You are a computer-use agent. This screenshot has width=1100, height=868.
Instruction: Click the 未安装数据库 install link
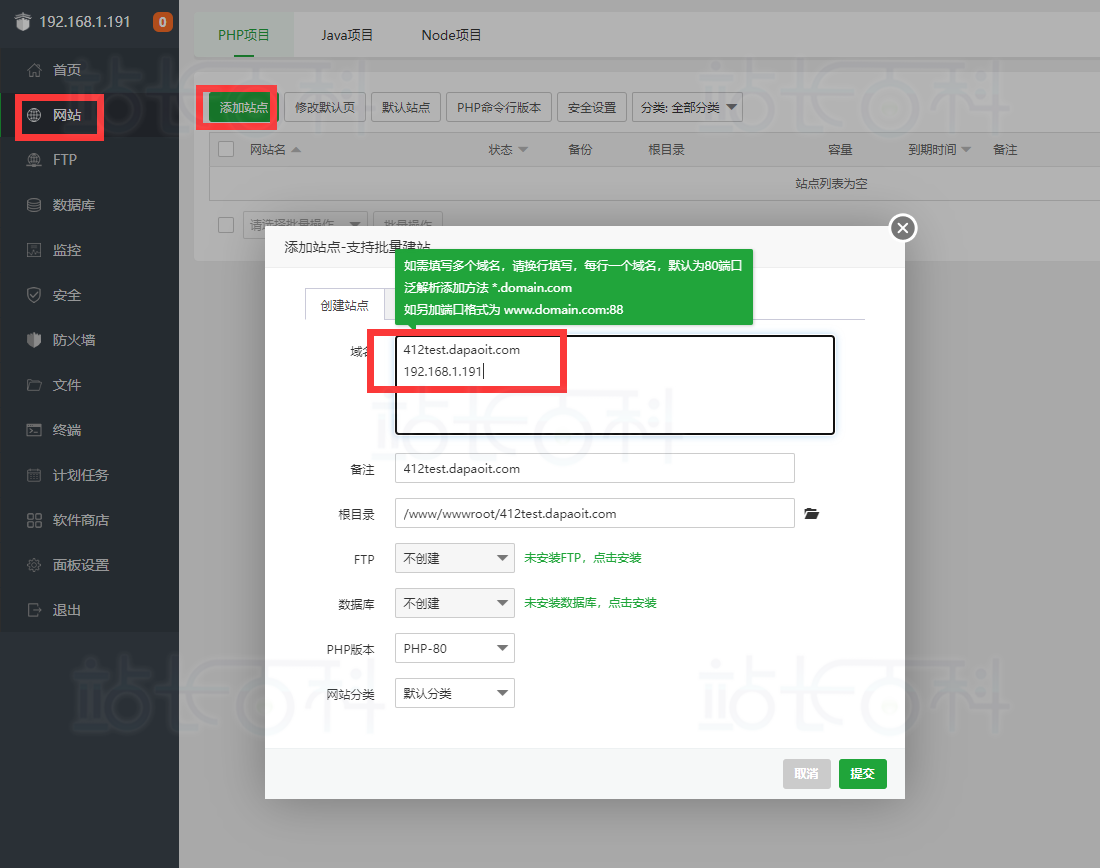[x=590, y=603]
